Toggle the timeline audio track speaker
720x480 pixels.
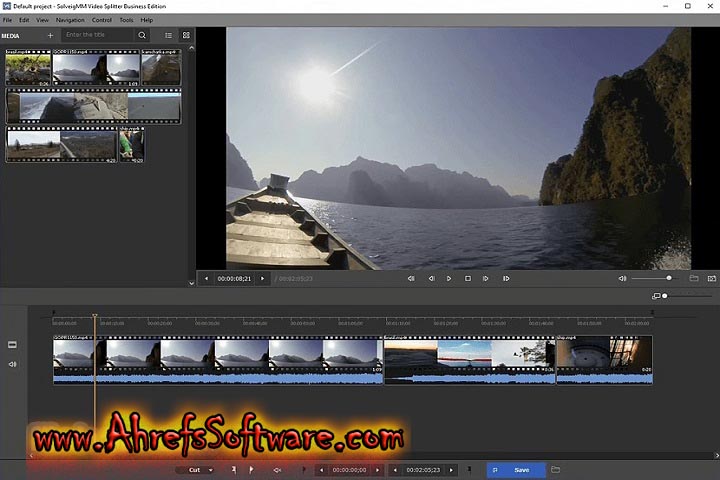13,364
